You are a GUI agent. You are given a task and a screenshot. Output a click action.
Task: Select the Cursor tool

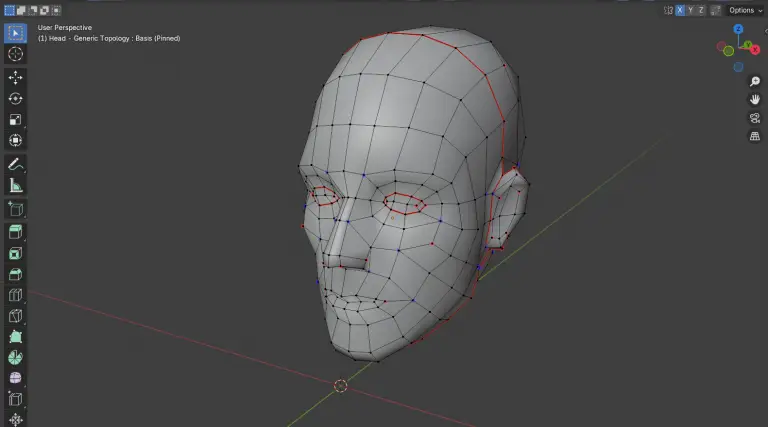click(x=16, y=54)
